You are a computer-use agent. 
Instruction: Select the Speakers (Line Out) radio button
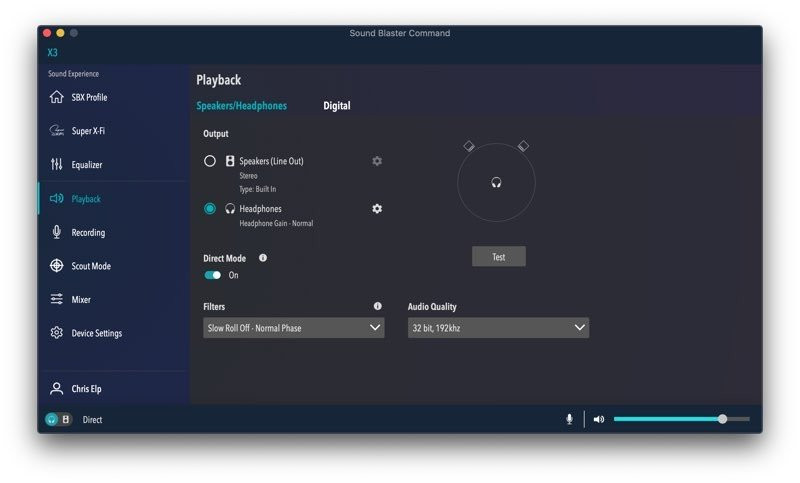[210, 161]
